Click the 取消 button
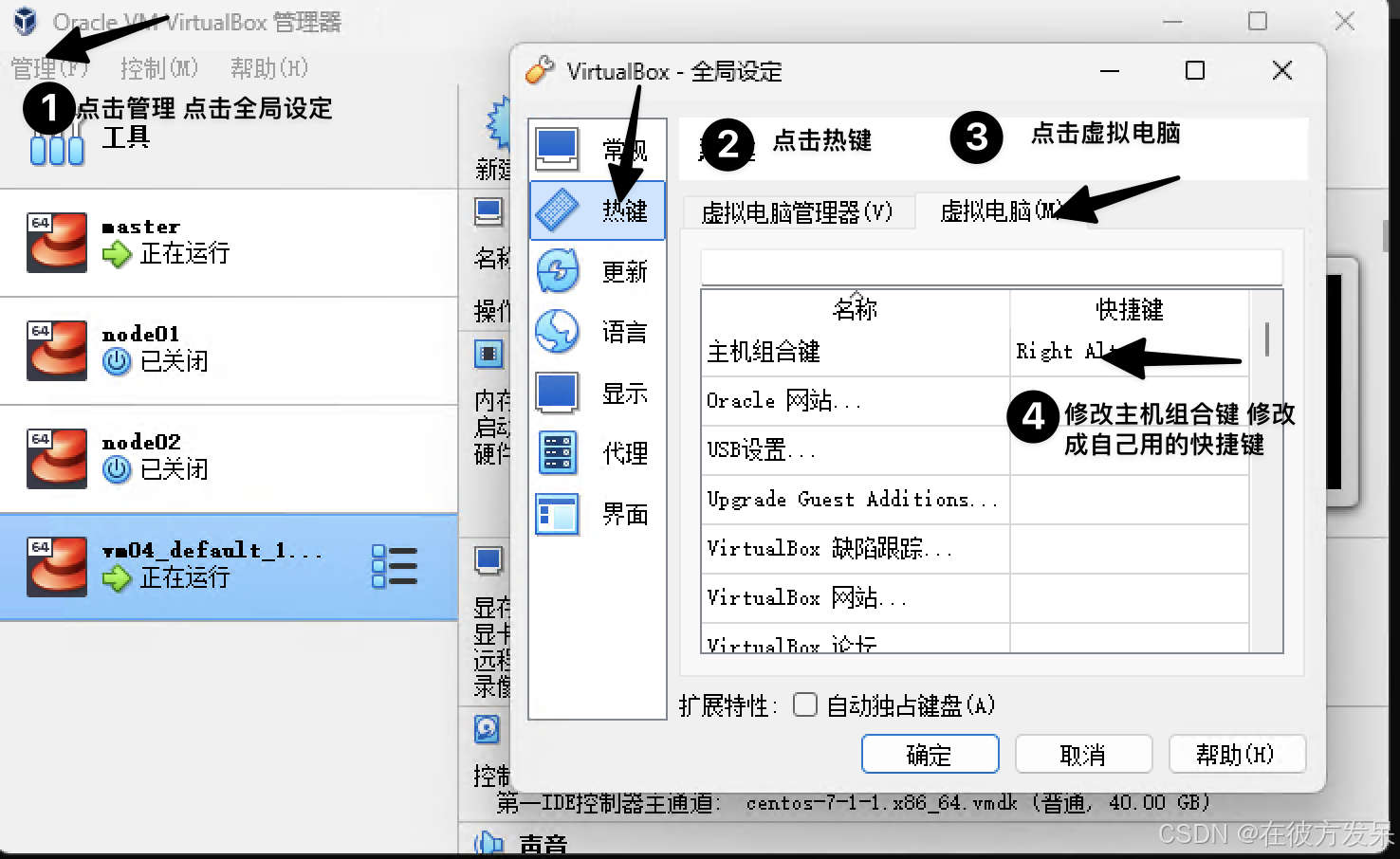The height and width of the screenshot is (859, 1400). (1083, 755)
